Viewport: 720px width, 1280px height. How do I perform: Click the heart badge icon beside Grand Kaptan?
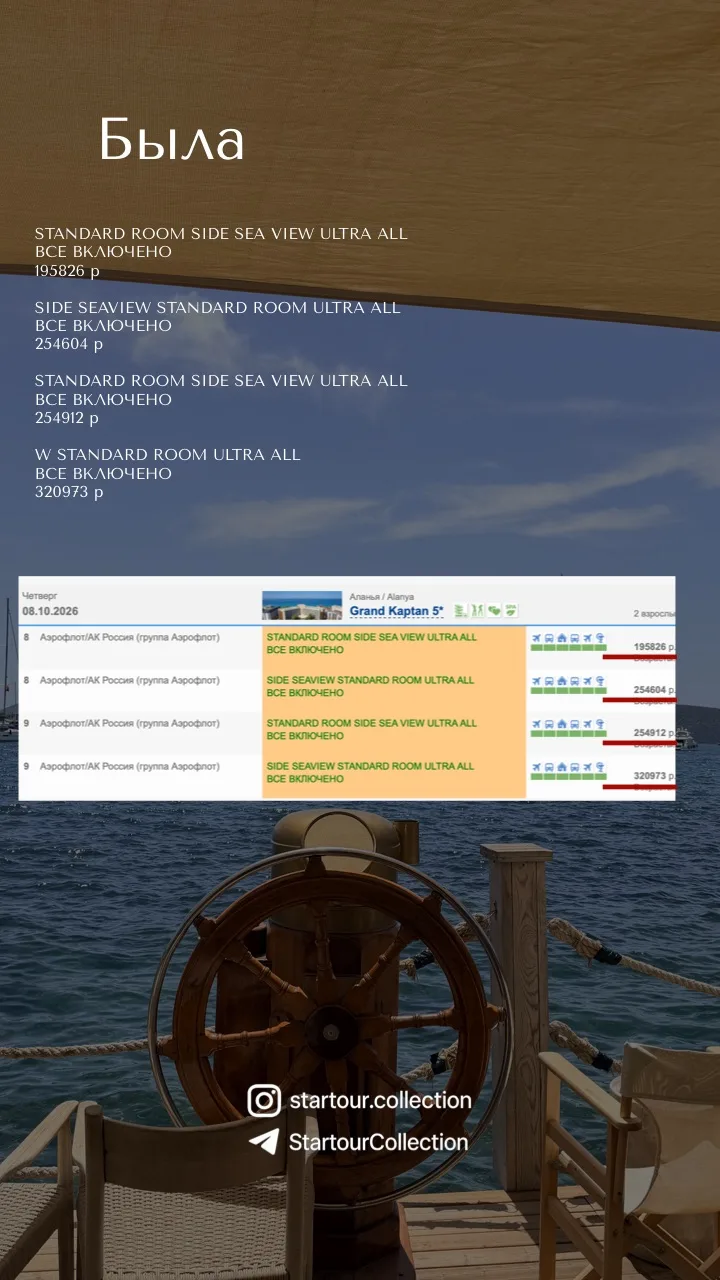coord(494,611)
